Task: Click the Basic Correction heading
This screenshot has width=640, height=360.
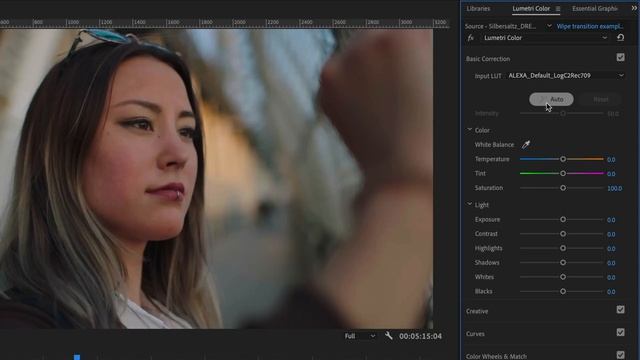Action: (x=488, y=59)
